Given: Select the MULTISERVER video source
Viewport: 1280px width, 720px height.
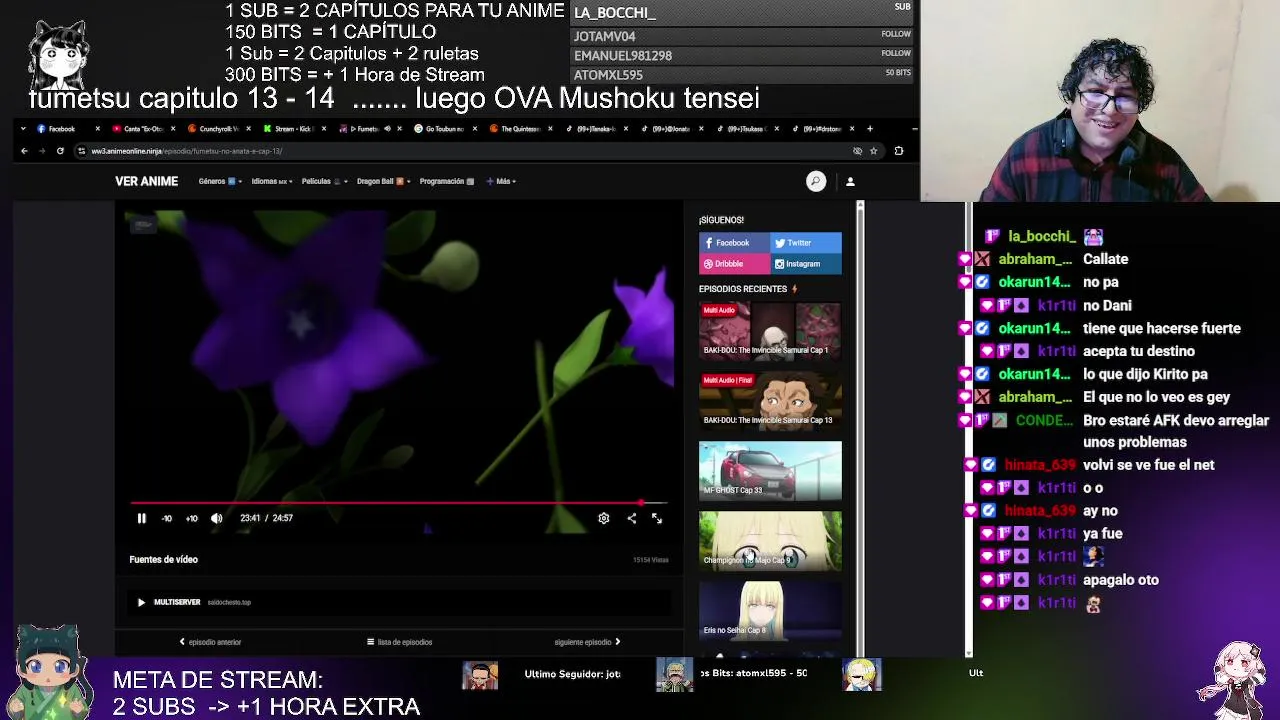Looking at the screenshot, I should [400, 602].
